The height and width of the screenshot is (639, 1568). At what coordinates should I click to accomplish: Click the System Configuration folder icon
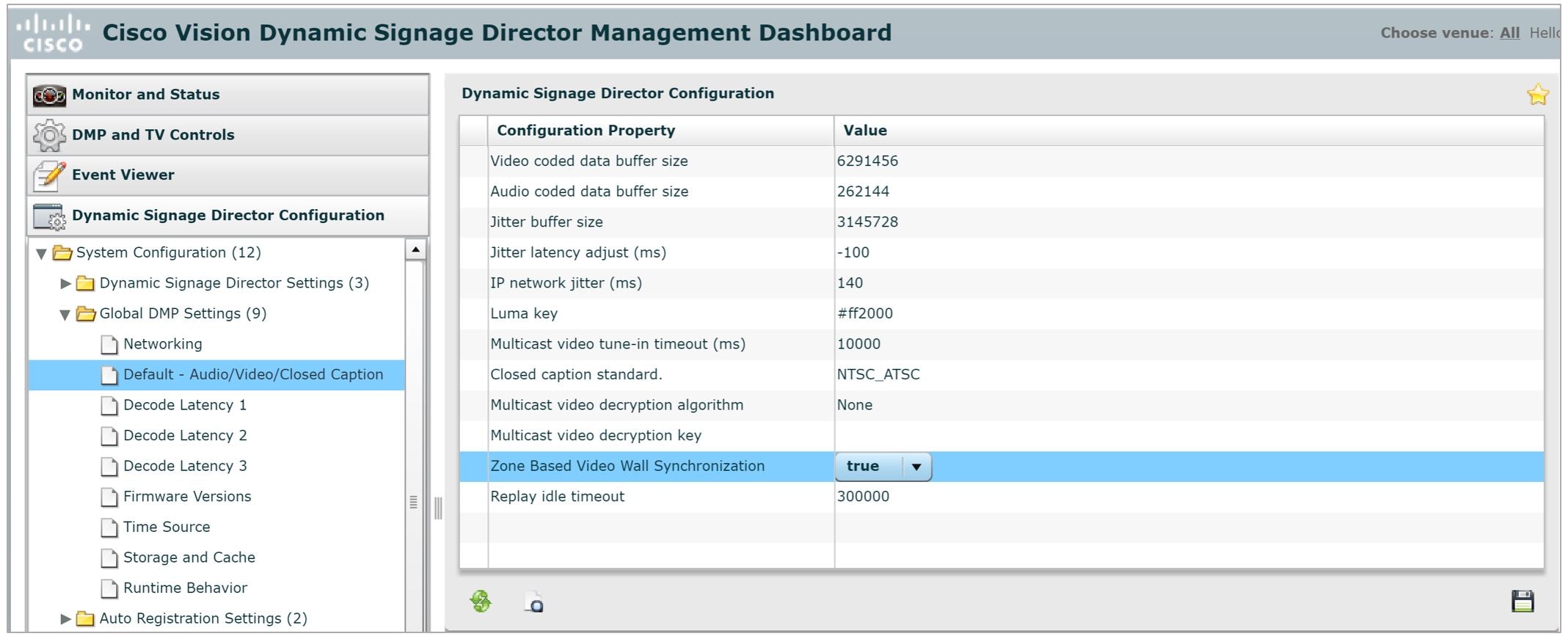pyautogui.click(x=62, y=253)
